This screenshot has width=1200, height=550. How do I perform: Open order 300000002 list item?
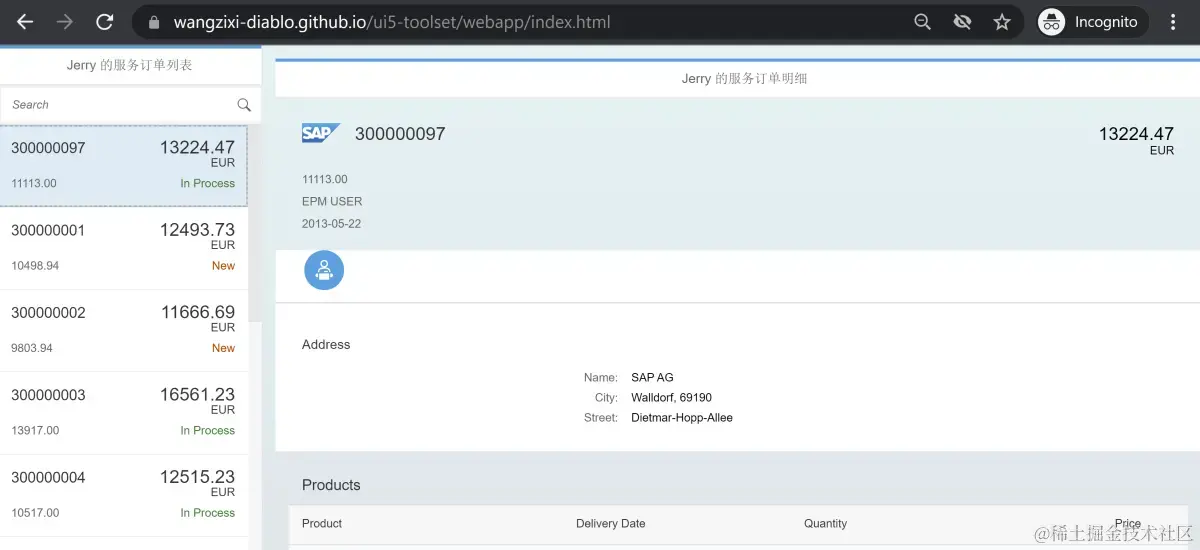coord(124,330)
